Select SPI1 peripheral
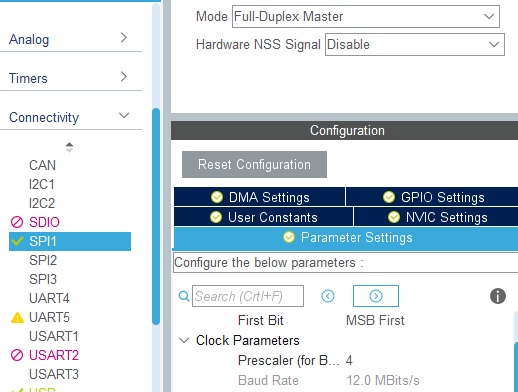The height and width of the screenshot is (392, 518). [70, 241]
